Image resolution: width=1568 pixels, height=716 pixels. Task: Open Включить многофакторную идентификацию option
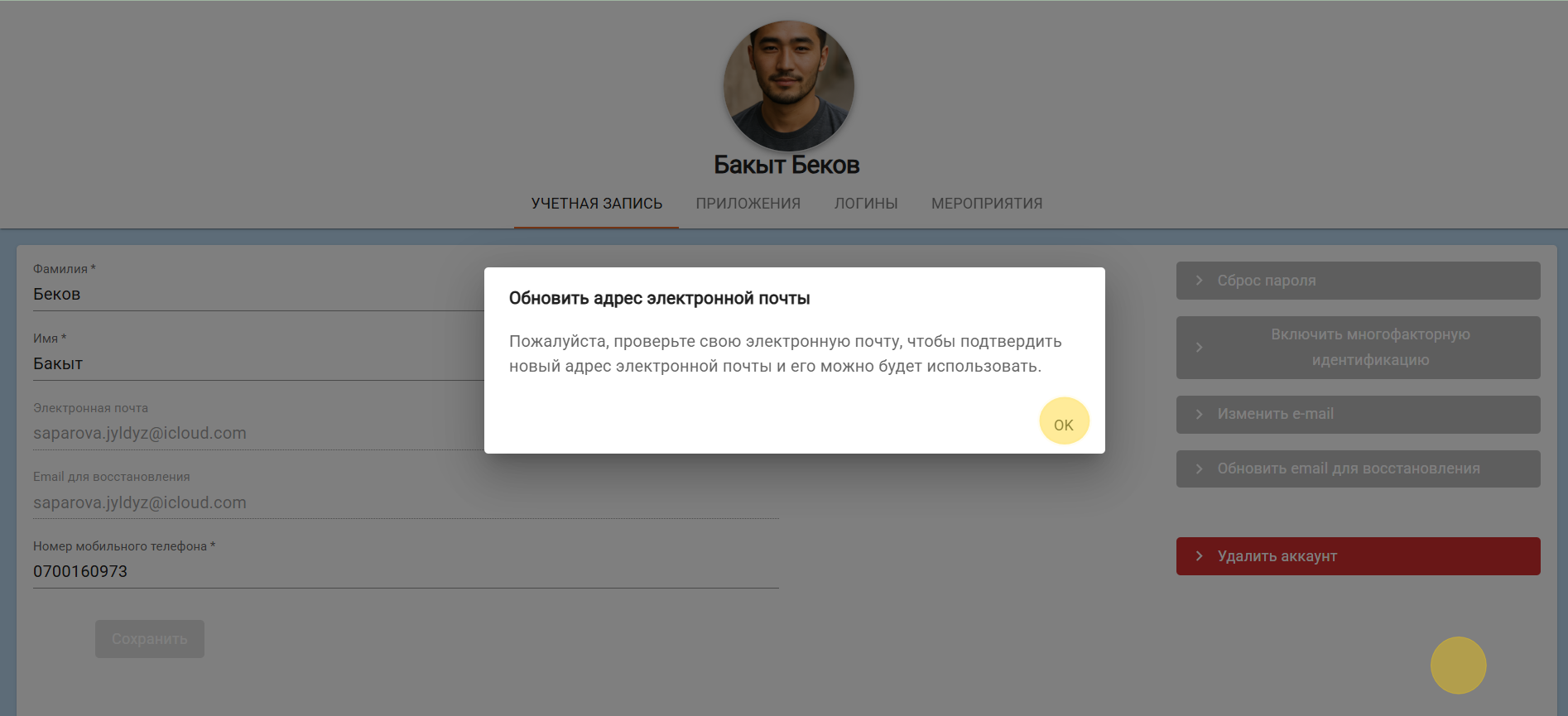coord(1358,348)
